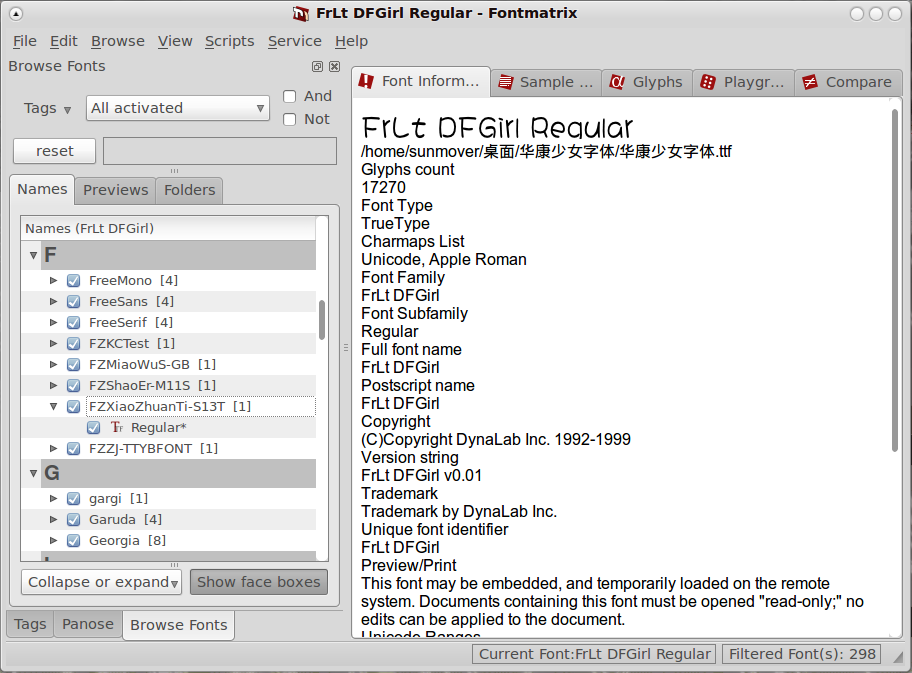Enable the Not checkbox

tap(290, 120)
